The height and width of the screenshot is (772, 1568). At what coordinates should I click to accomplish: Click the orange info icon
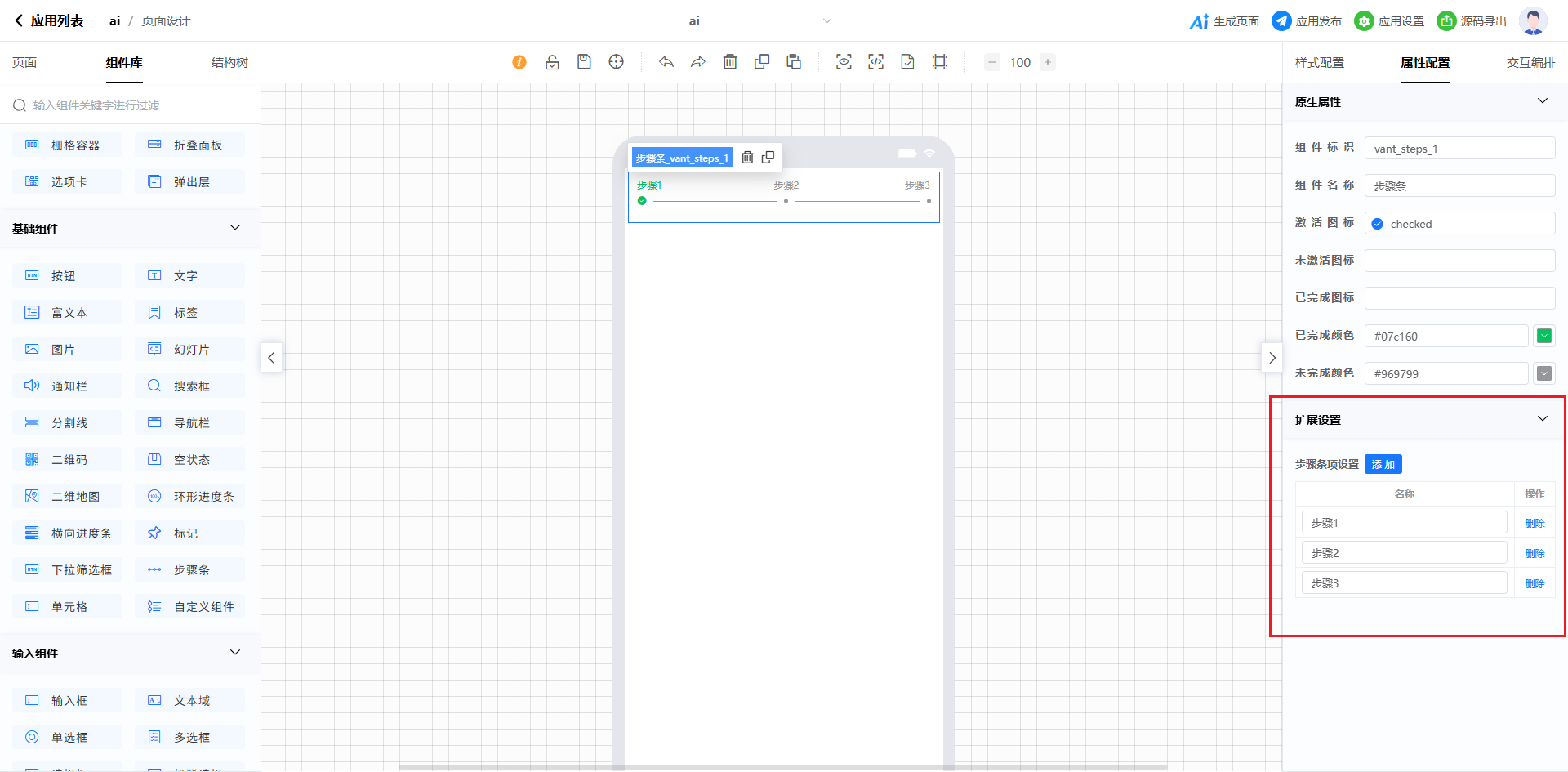point(519,62)
